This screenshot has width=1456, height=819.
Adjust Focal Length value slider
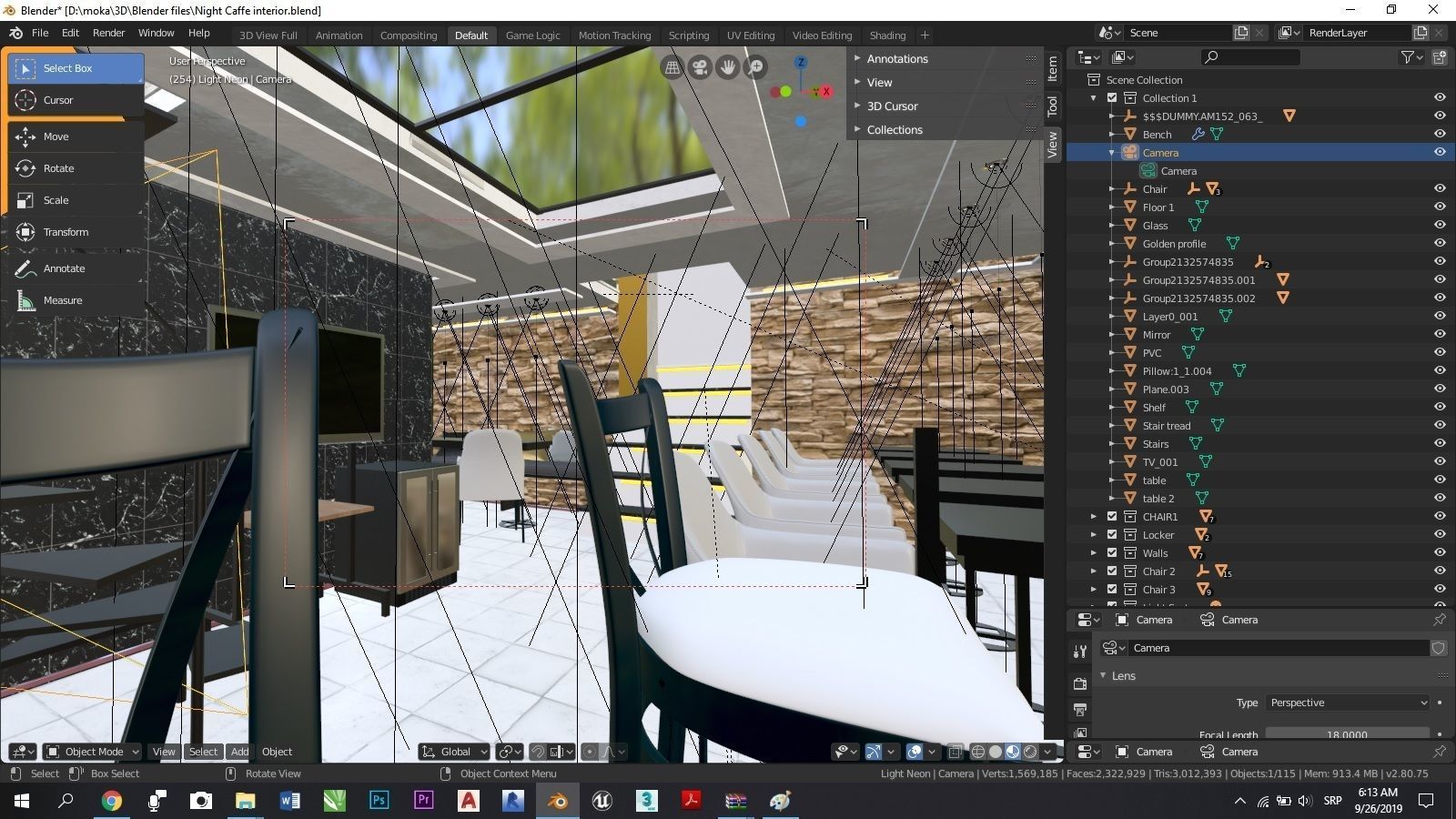click(x=1347, y=733)
